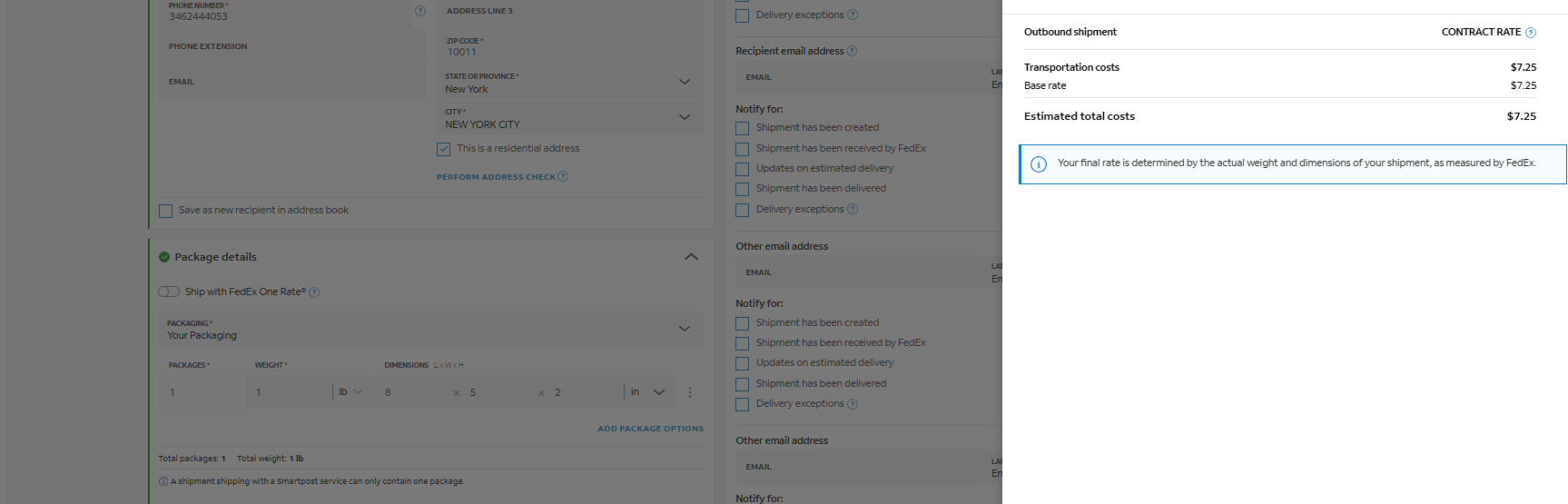Click the green Package details checkmark icon
Viewport: 1568px width, 504px height.
(164, 257)
